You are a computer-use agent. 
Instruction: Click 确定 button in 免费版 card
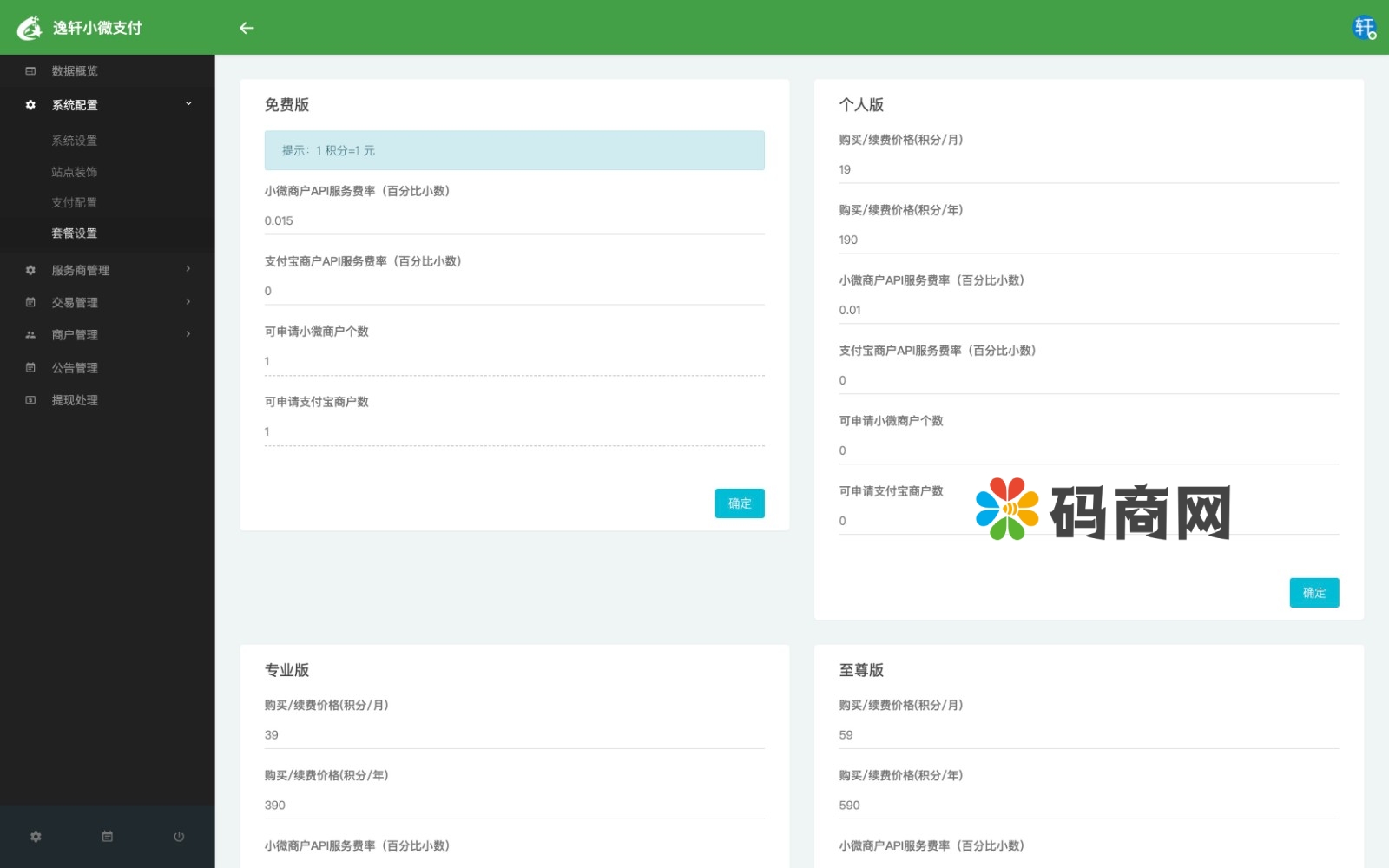[739, 503]
